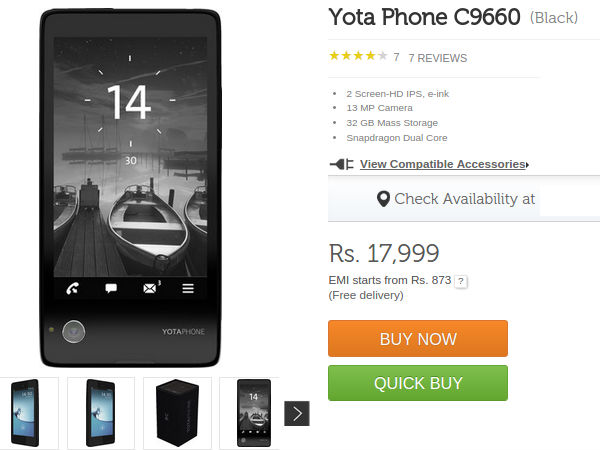Select first blue-screen phone thumbnail

point(25,413)
